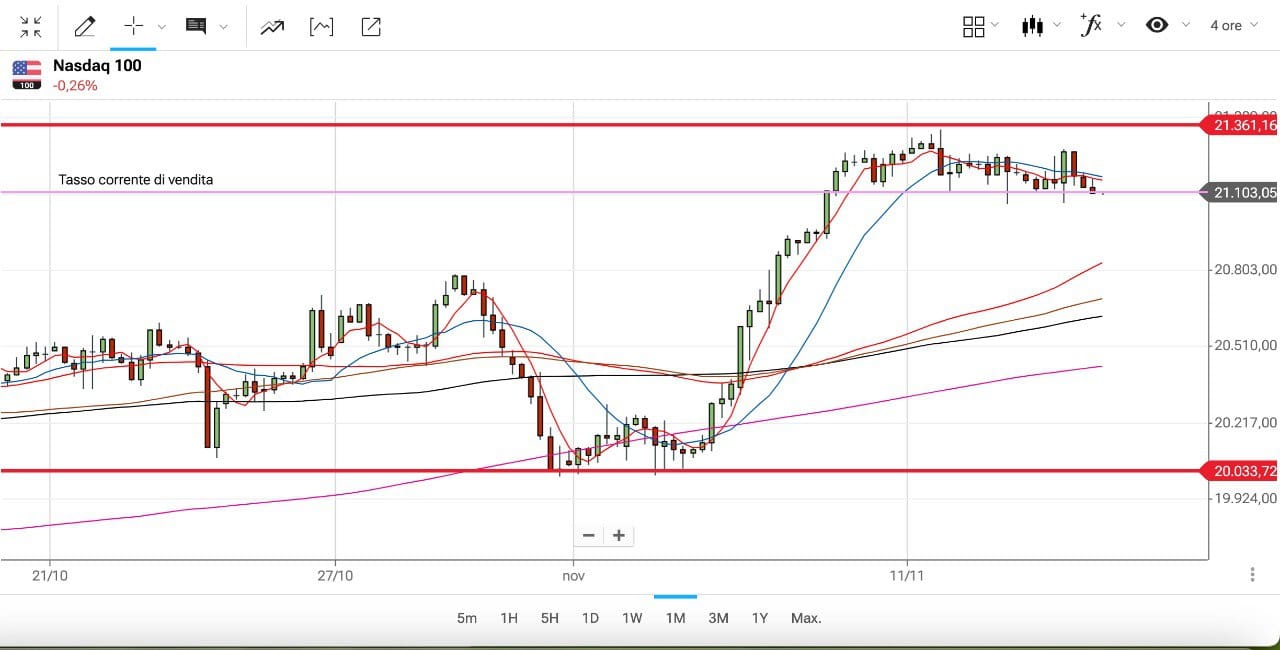
Task: Add an indicator with the fx icon
Action: click(1091, 25)
